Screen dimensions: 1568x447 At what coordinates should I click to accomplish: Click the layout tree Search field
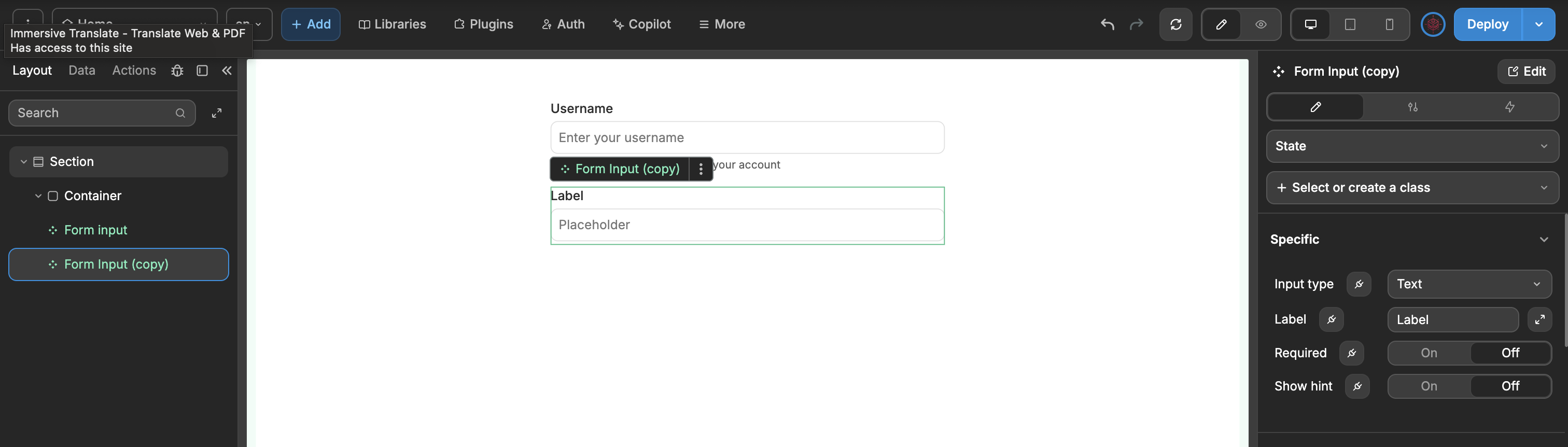click(x=102, y=113)
